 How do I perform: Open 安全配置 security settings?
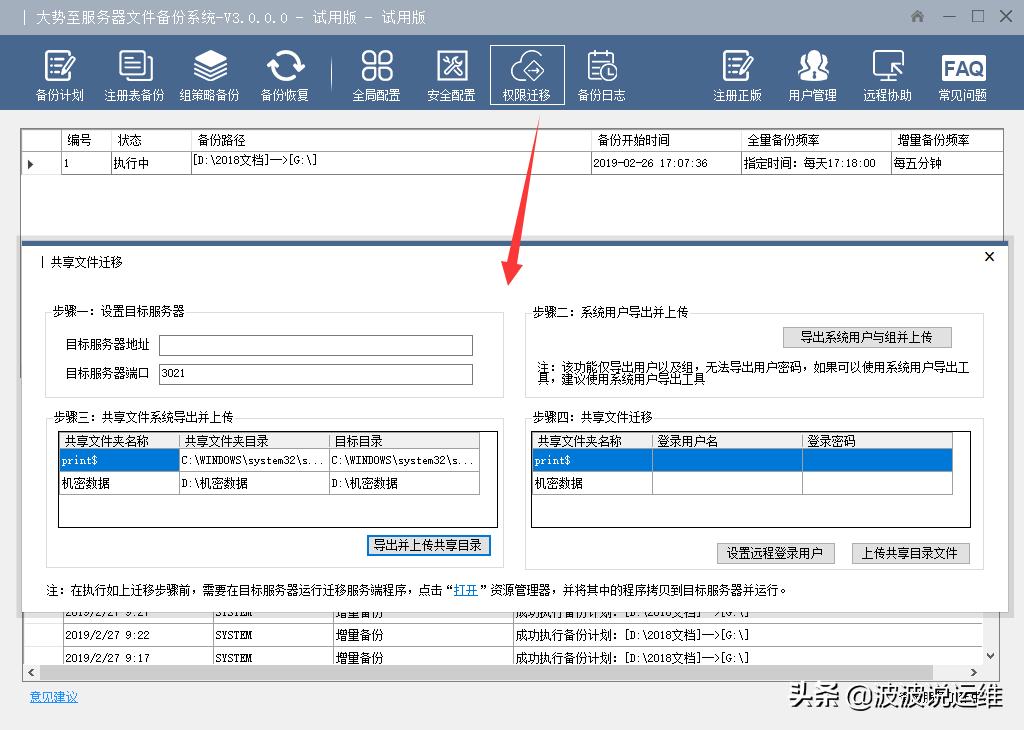pyautogui.click(x=451, y=73)
